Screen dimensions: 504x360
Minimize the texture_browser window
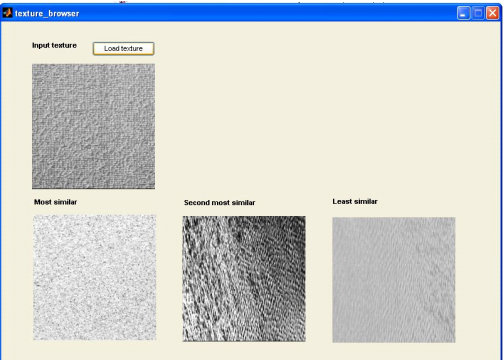[463, 13]
